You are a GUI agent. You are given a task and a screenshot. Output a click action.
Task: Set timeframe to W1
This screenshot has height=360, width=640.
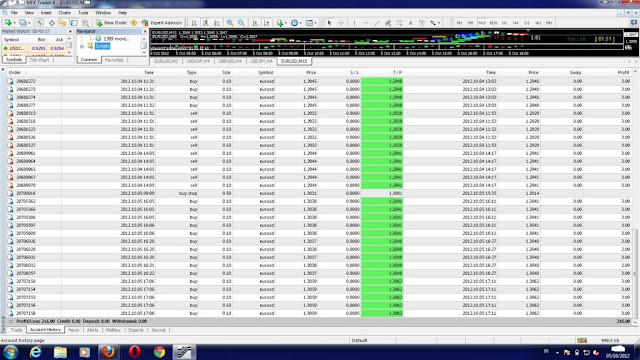pos(538,23)
